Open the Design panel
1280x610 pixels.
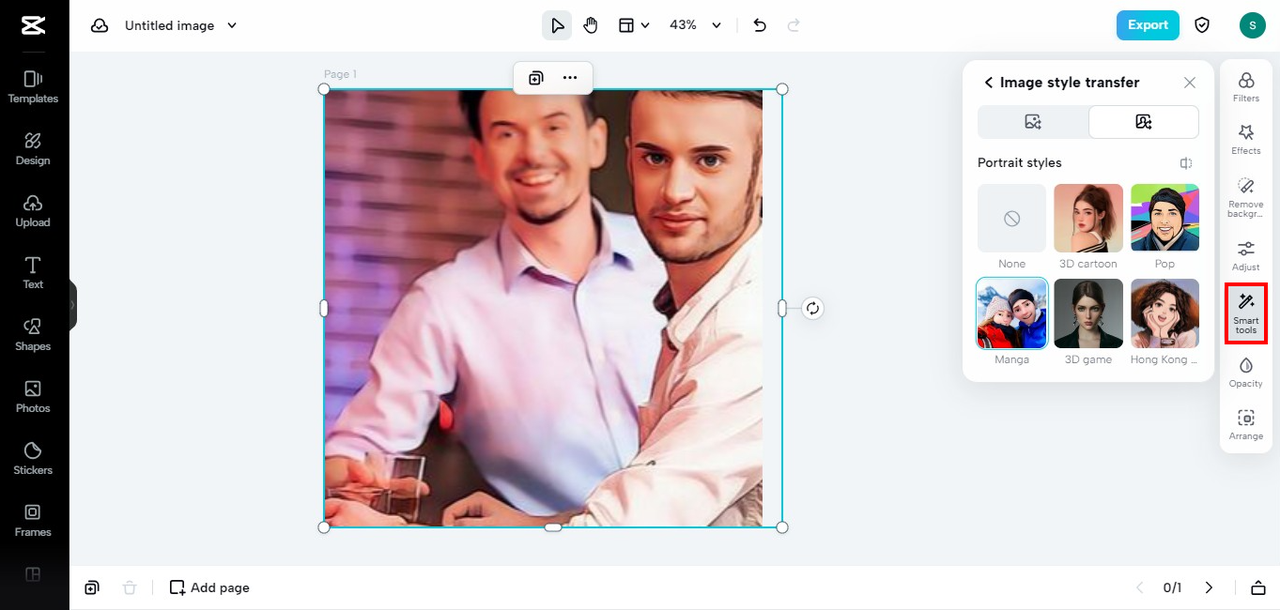pyautogui.click(x=33, y=149)
